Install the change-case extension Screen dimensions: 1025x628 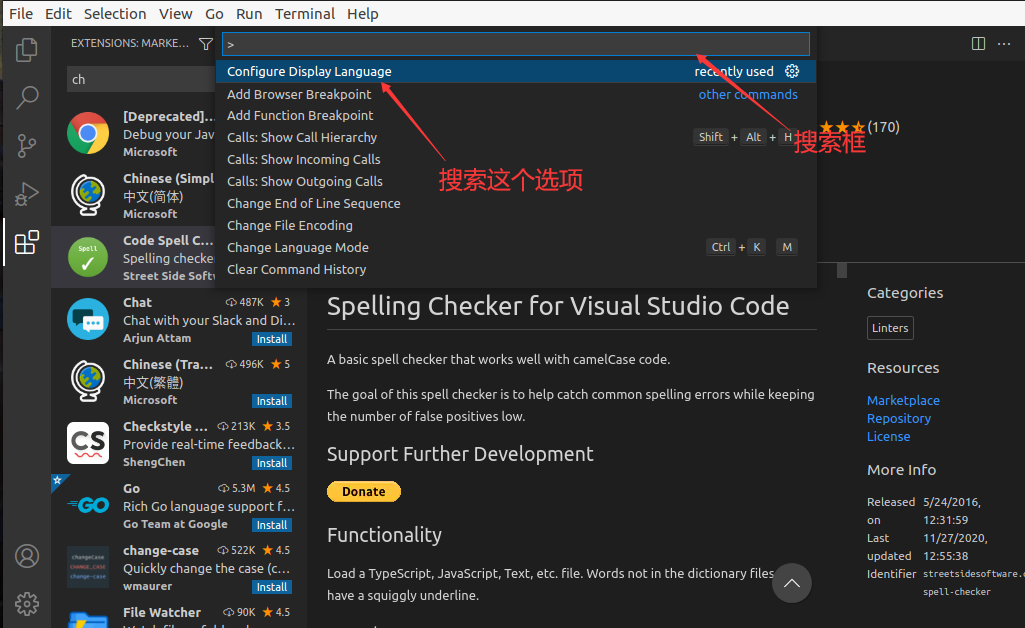(x=272, y=587)
